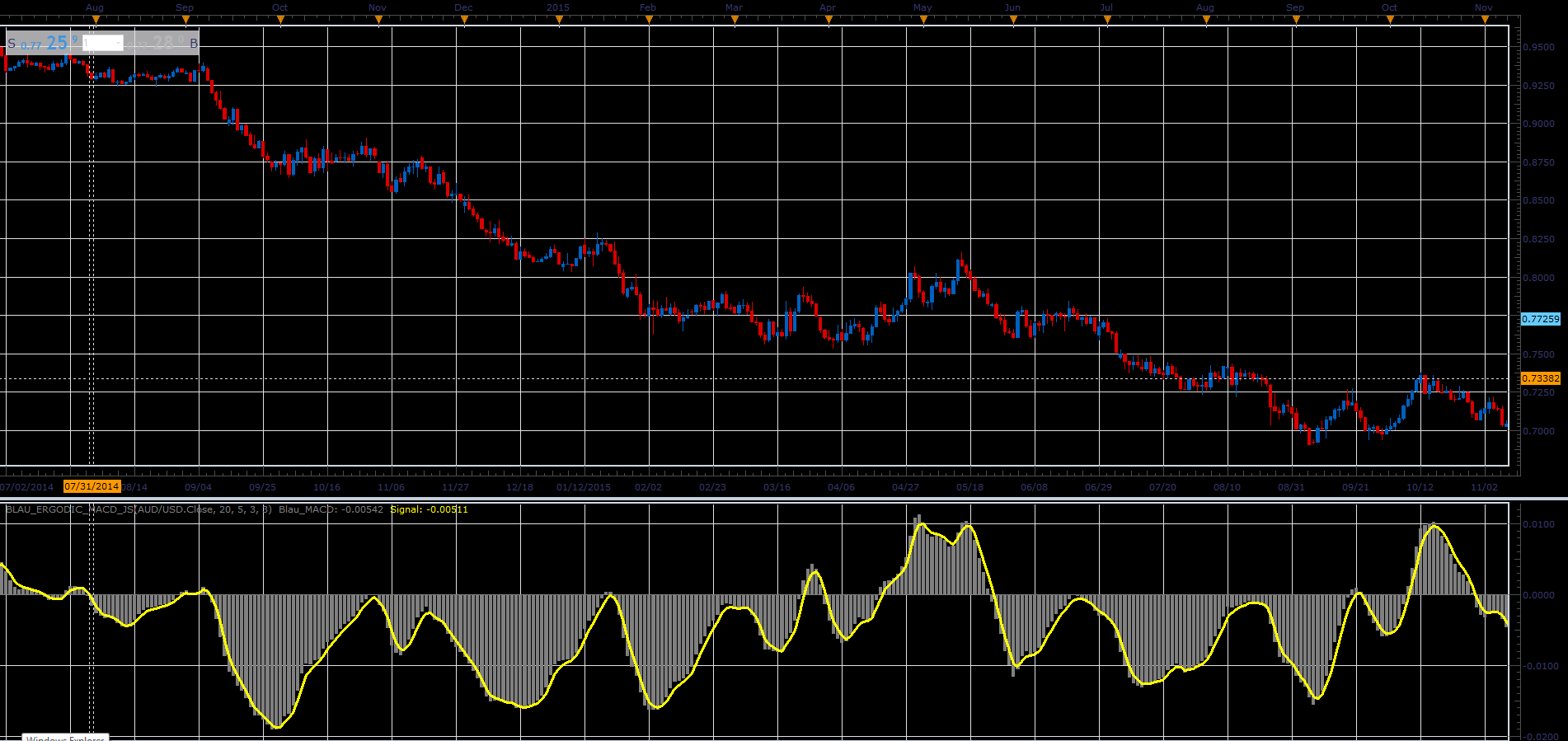Image resolution: width=1568 pixels, height=741 pixels.
Task: Select the Dec orange month marker
Action: (x=464, y=20)
